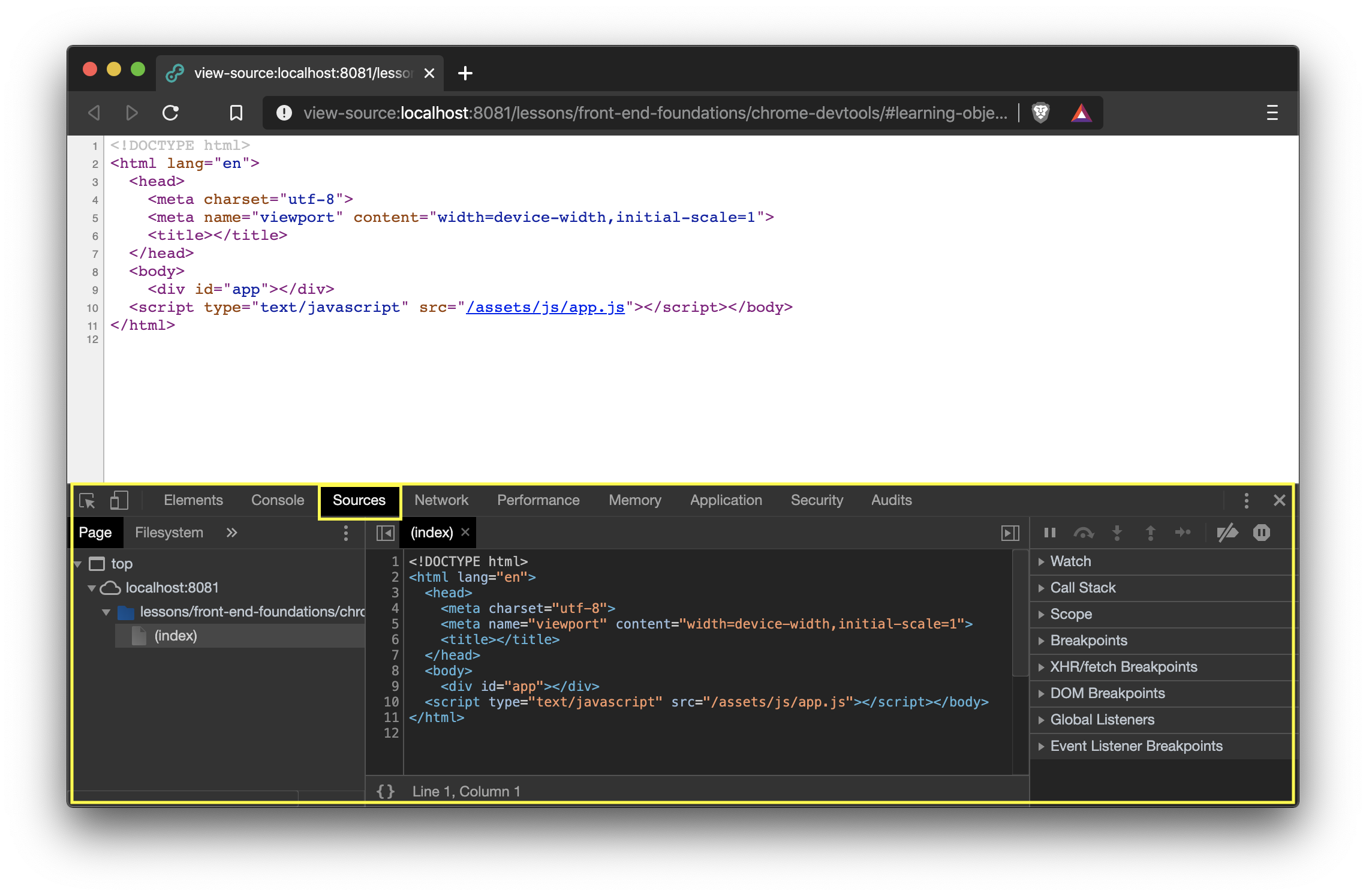Hide the debugger sidebar icon

click(x=1010, y=533)
